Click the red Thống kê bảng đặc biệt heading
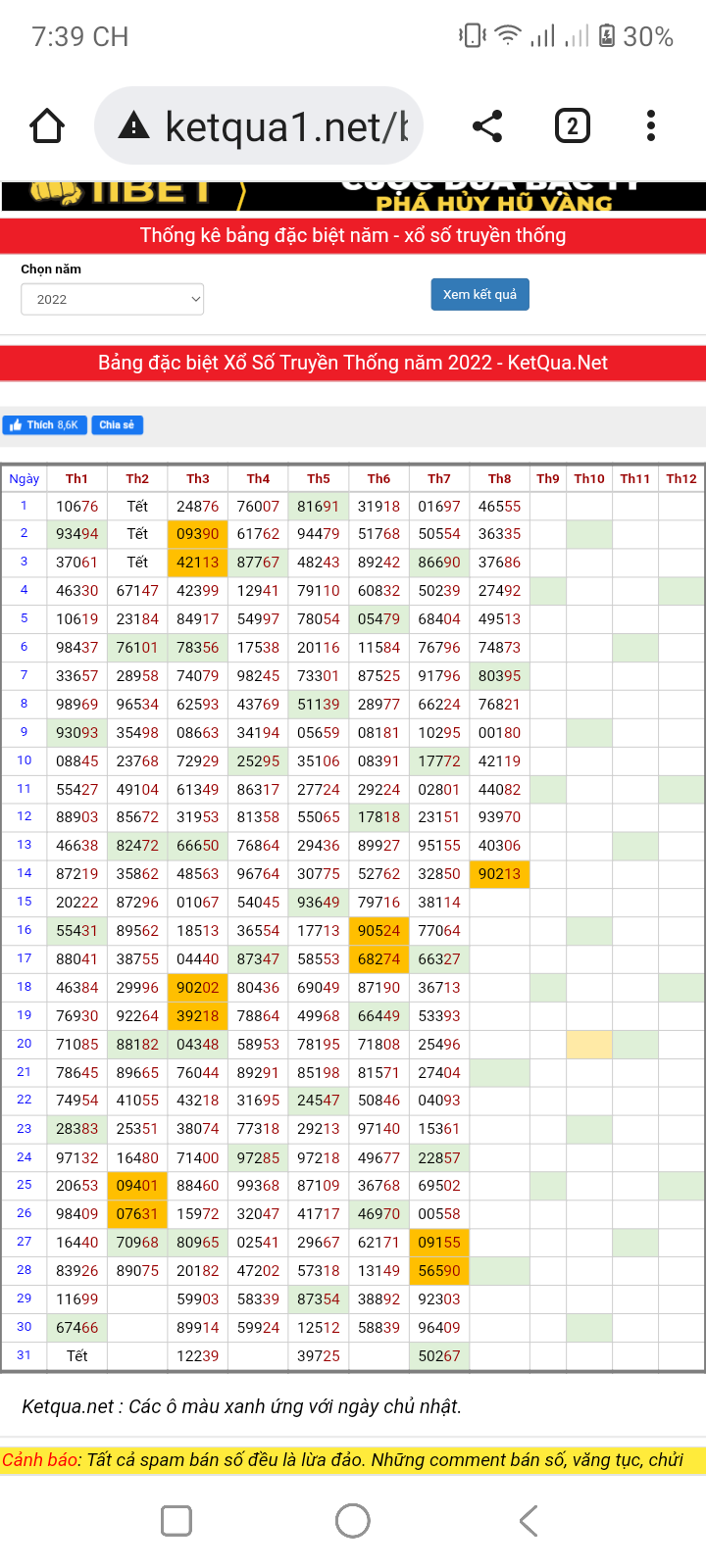Viewport: 706px width, 1568px height. (353, 235)
